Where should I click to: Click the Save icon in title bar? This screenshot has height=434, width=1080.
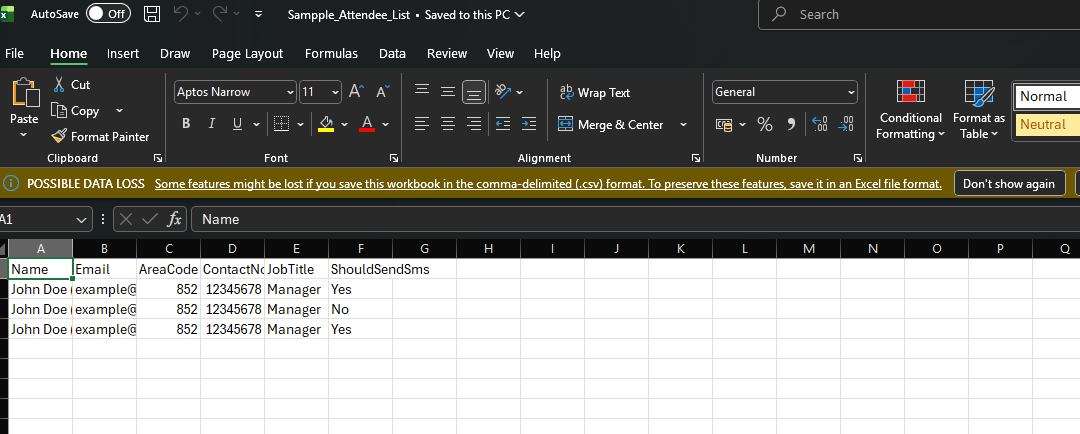[152, 14]
